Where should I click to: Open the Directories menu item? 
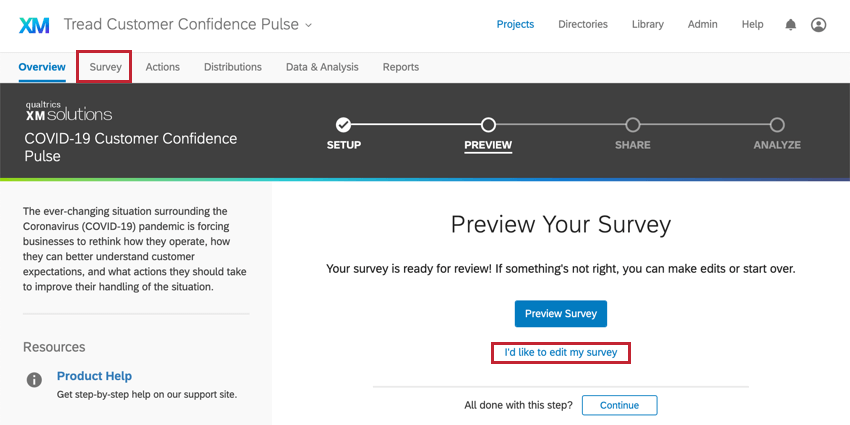pyautogui.click(x=583, y=24)
